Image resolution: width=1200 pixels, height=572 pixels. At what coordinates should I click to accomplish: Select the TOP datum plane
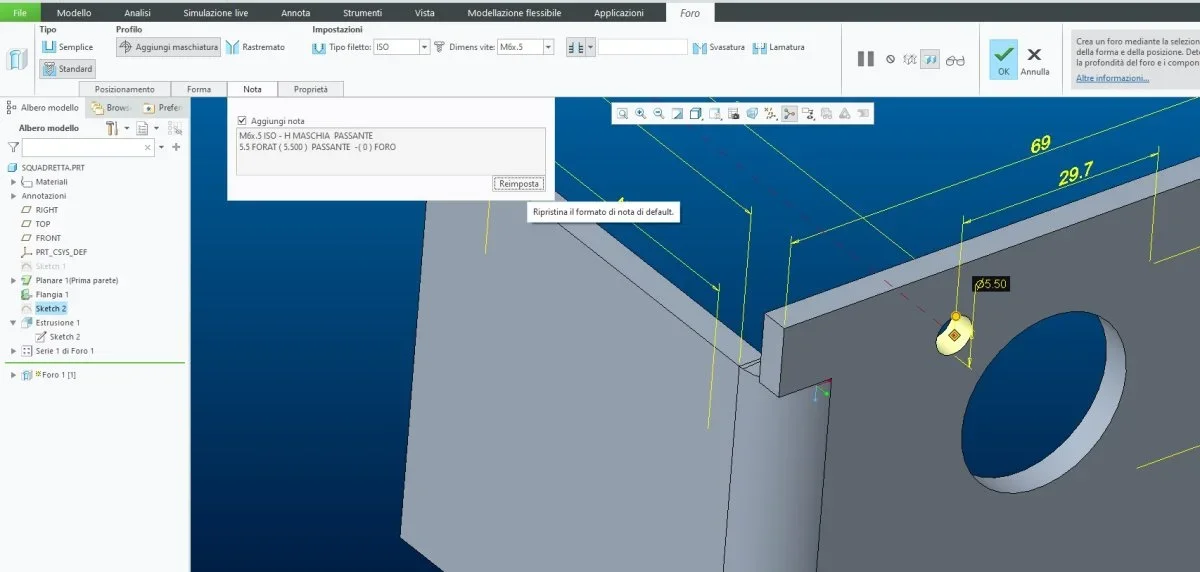[43, 224]
